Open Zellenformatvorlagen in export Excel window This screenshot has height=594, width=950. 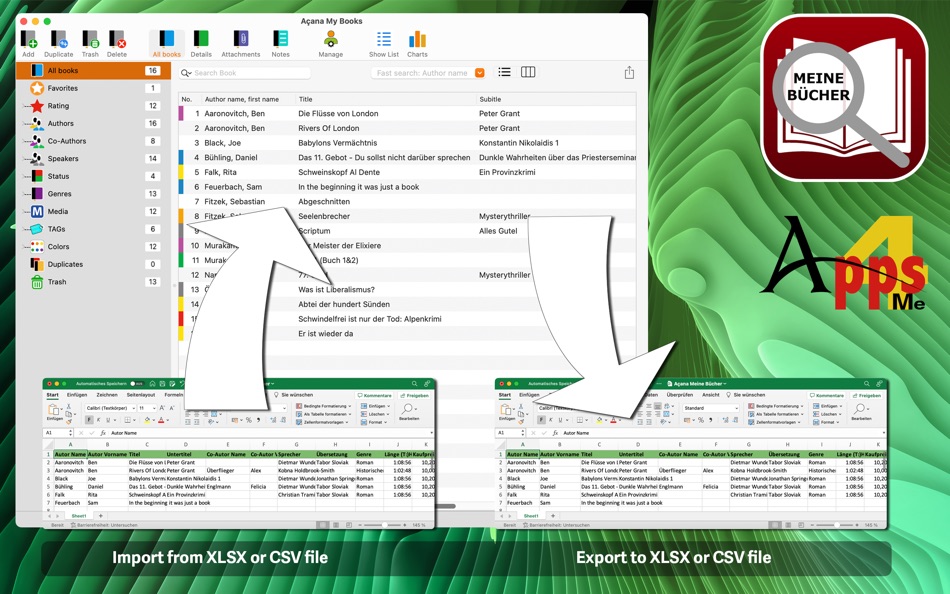coord(776,422)
